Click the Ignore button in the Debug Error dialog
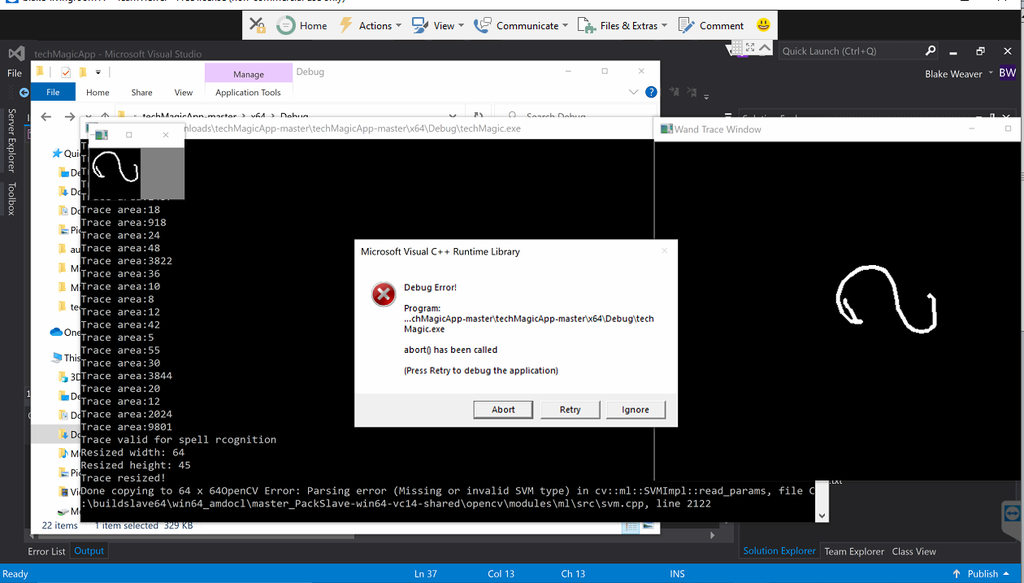 [x=635, y=409]
